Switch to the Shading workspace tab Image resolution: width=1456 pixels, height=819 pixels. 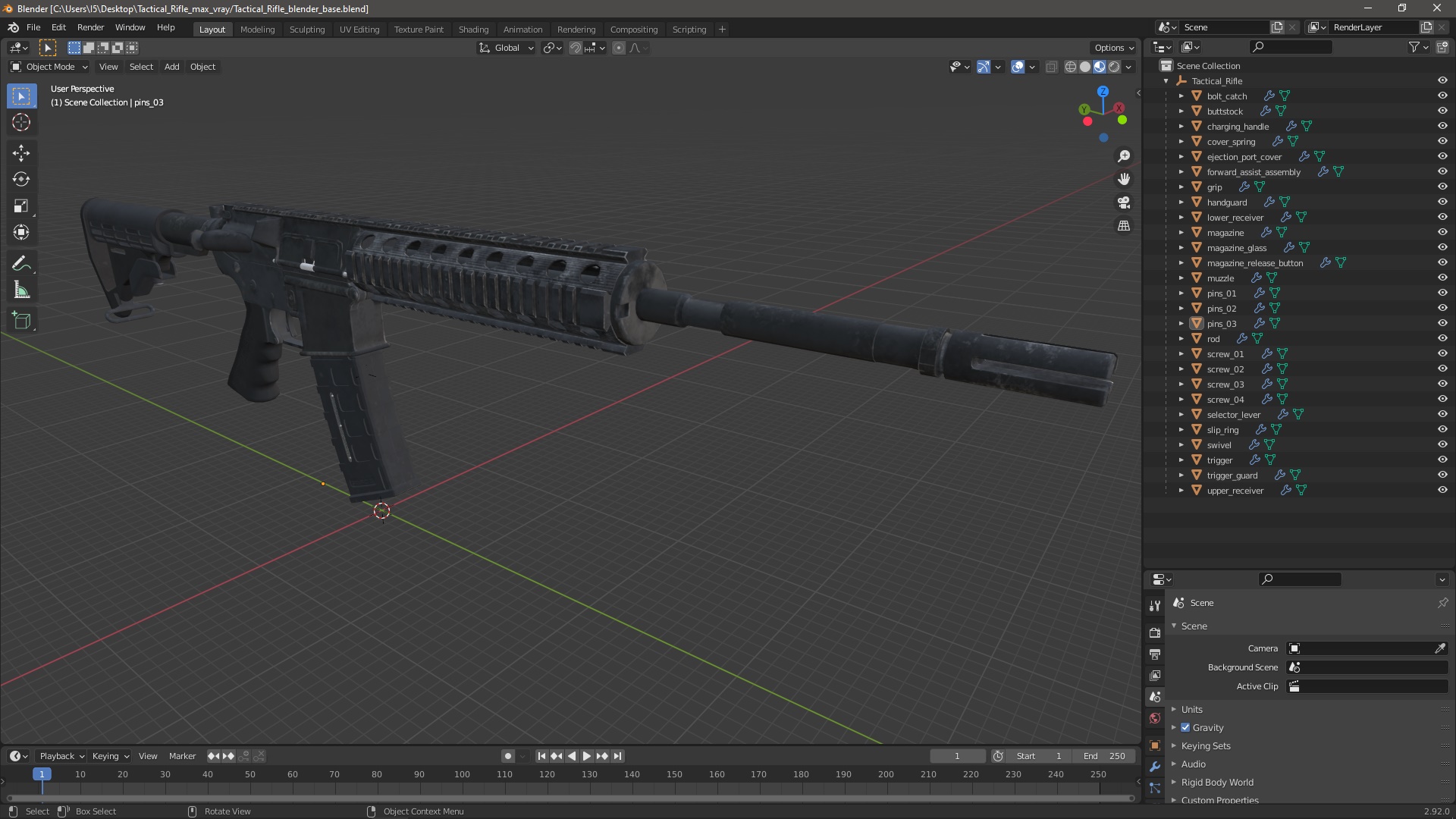[473, 29]
